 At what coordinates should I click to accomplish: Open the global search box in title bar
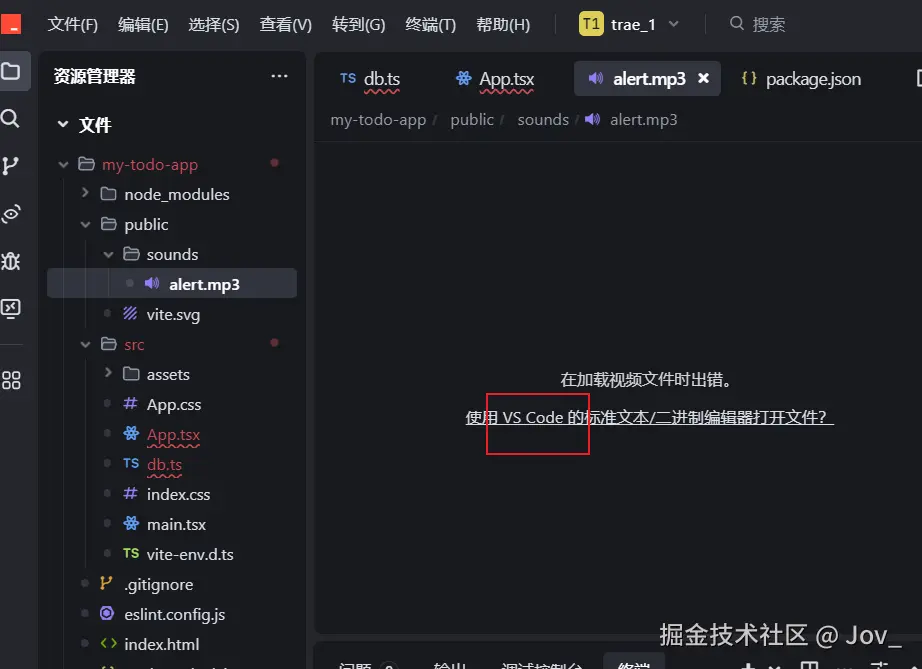[x=760, y=23]
